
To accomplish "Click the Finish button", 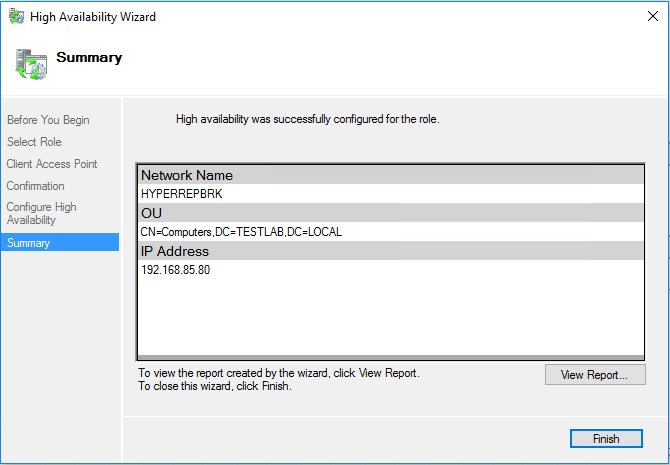I will (606, 438).
